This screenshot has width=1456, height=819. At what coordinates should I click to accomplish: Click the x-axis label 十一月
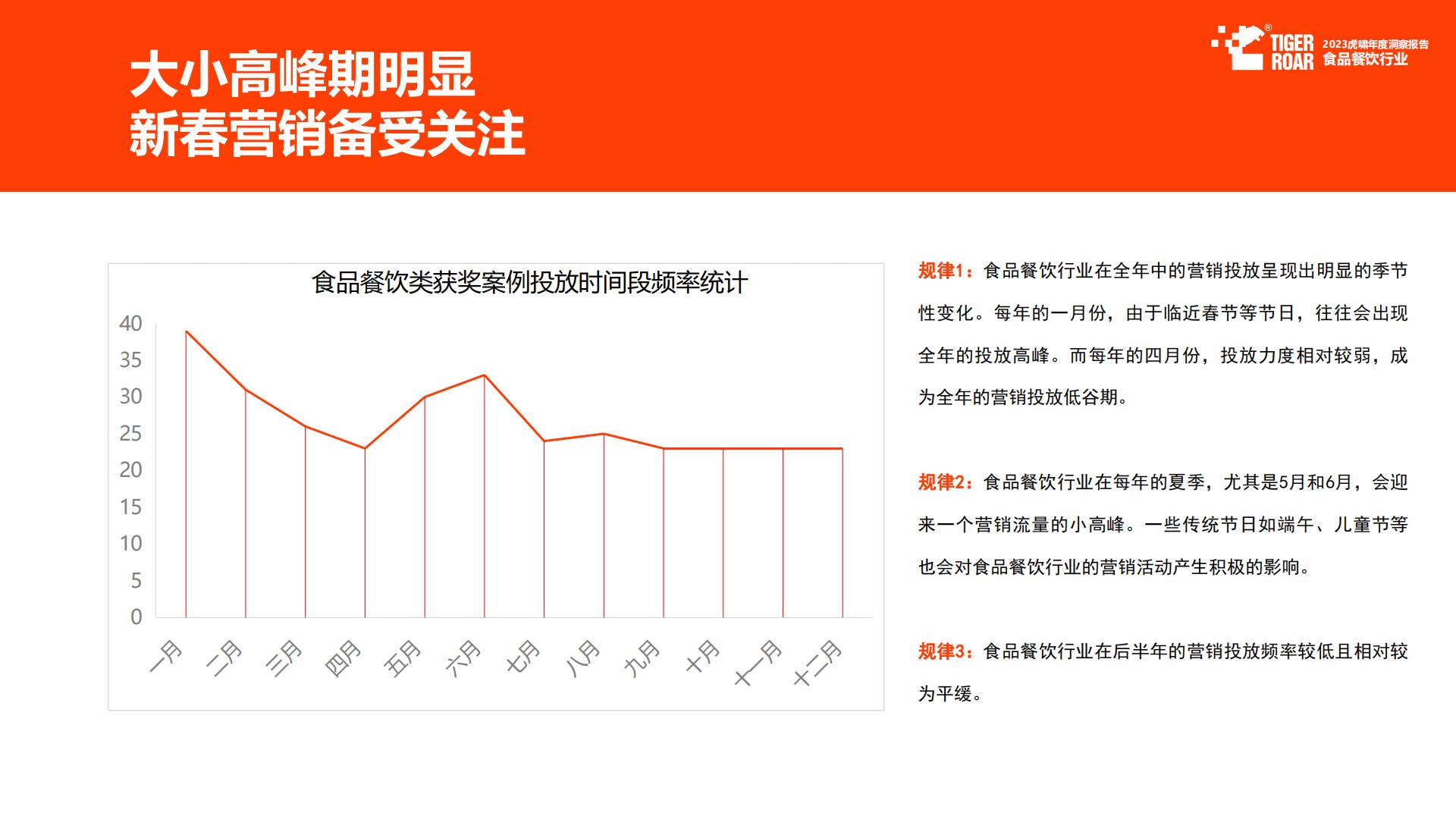click(758, 663)
